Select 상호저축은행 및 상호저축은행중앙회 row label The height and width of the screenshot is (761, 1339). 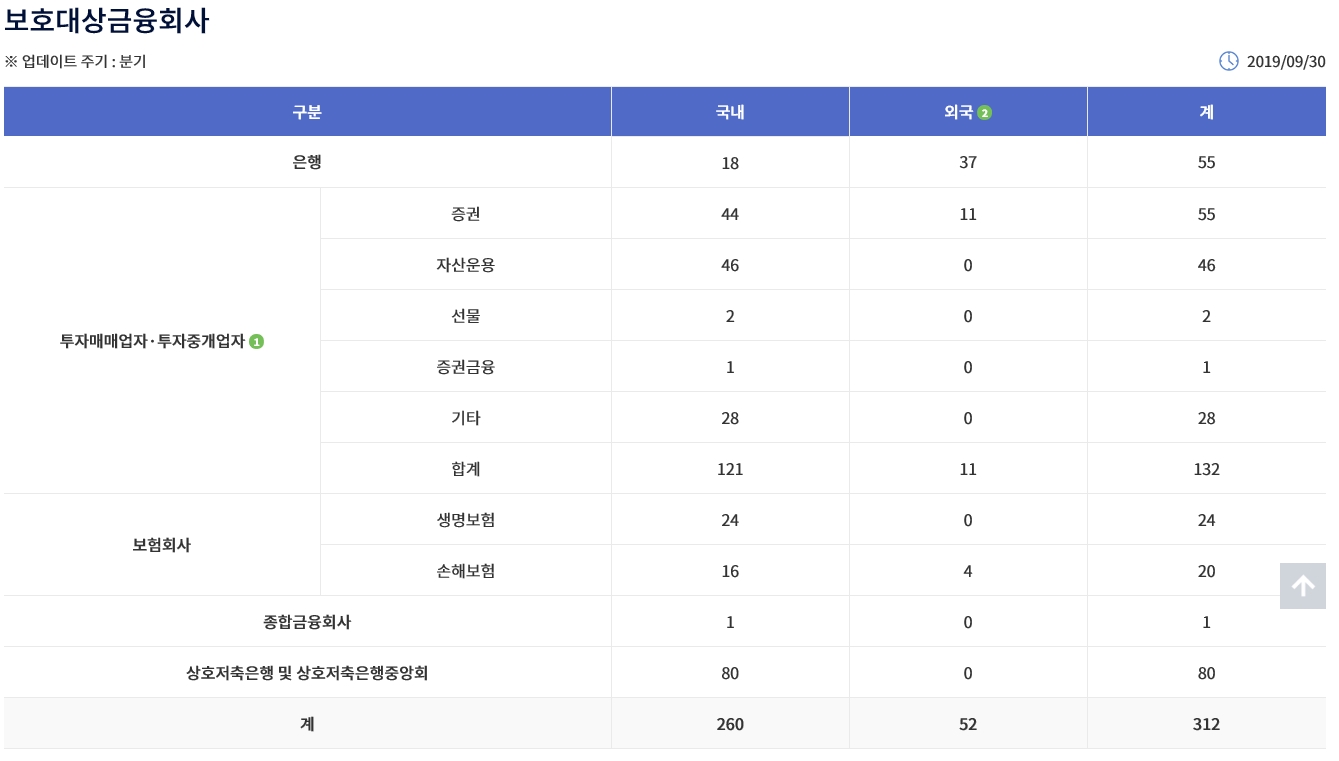point(307,673)
